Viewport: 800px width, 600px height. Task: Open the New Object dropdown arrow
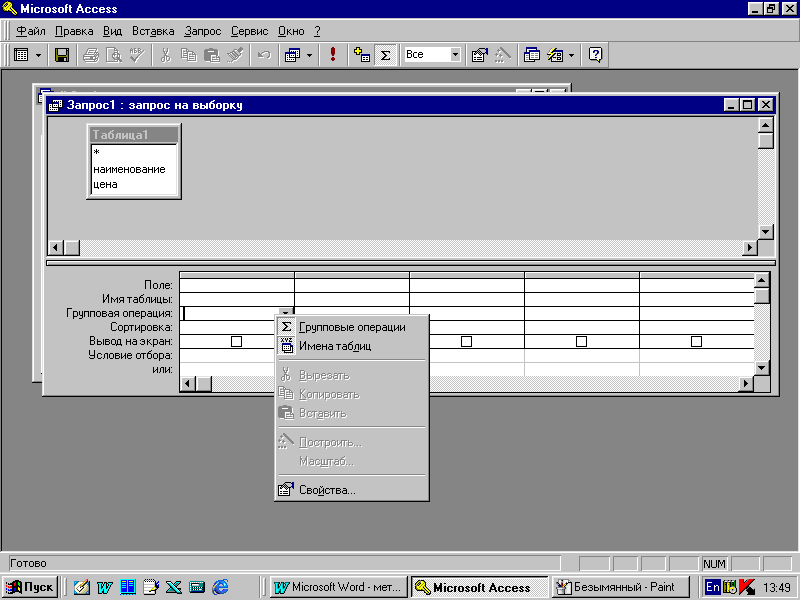[x=571, y=55]
